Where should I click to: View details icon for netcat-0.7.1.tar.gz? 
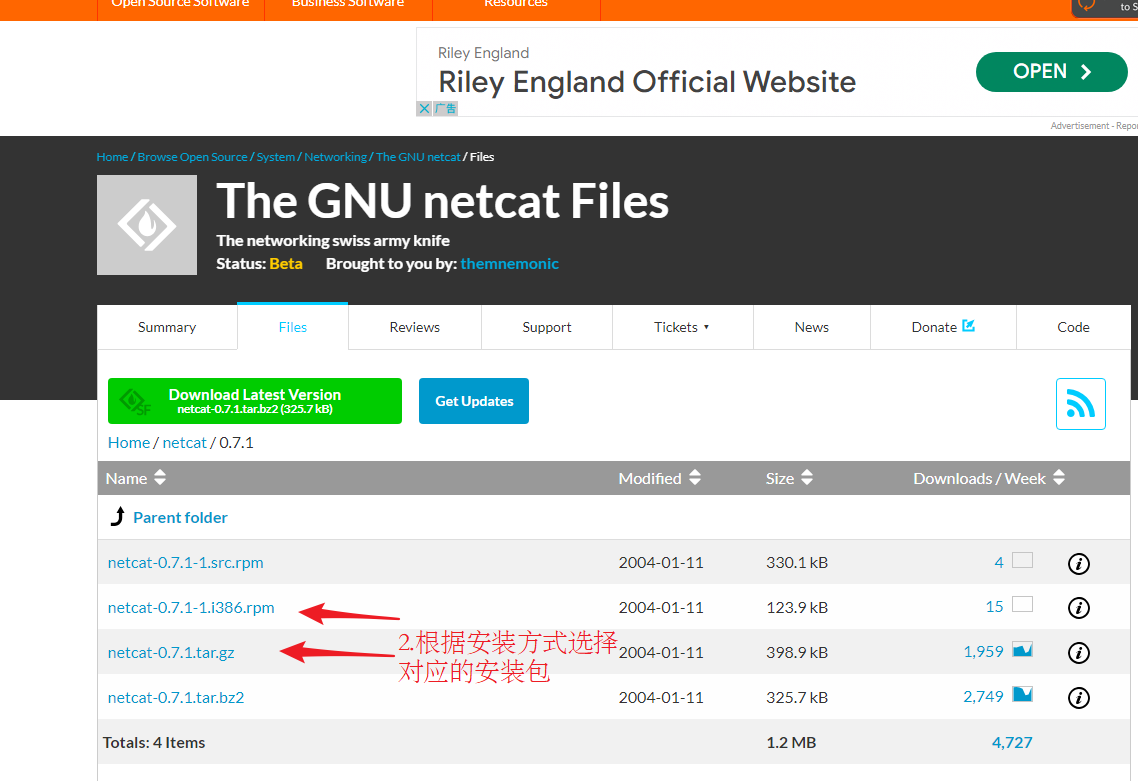click(x=1078, y=653)
